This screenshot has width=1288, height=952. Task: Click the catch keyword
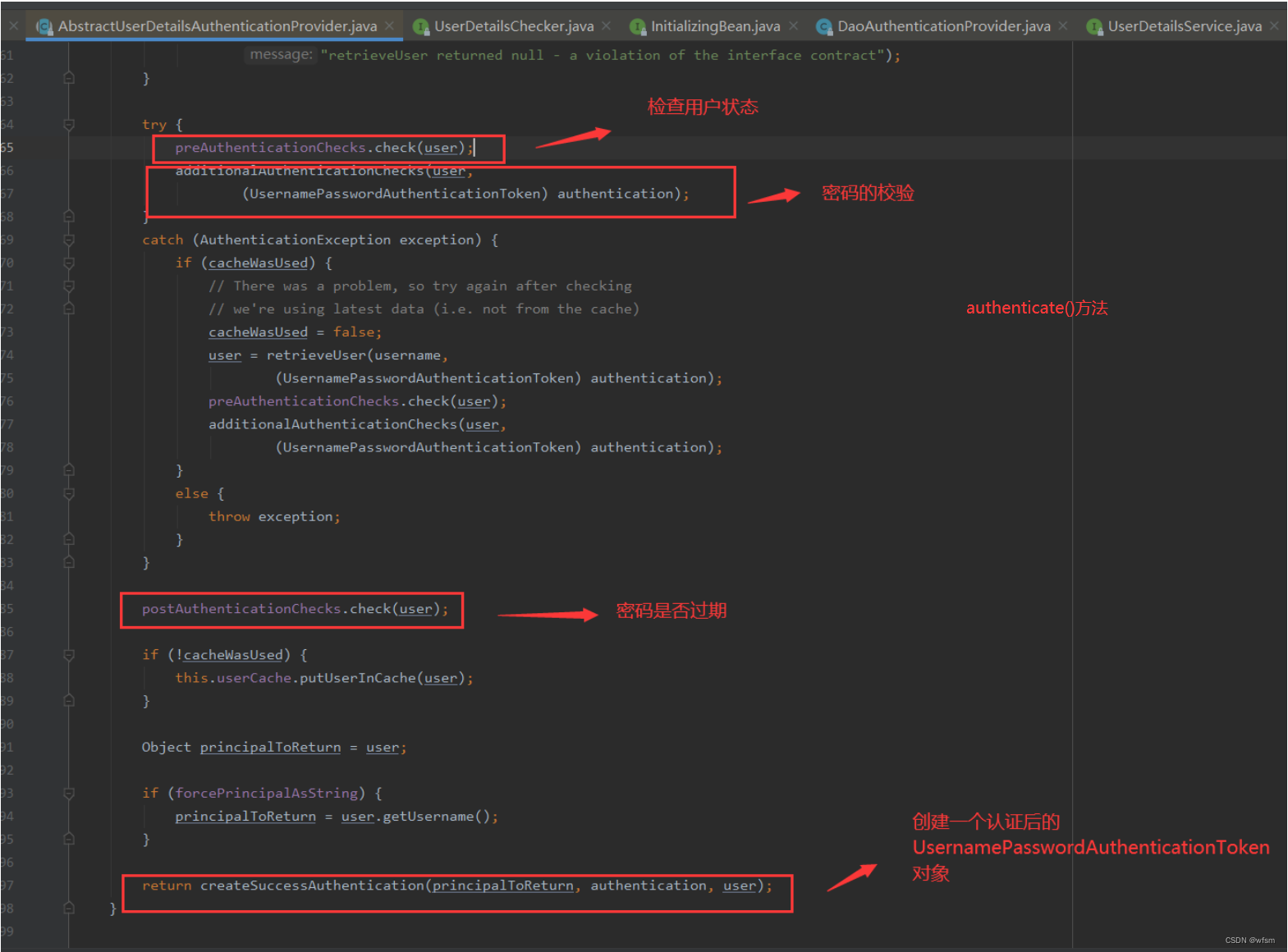(163, 240)
